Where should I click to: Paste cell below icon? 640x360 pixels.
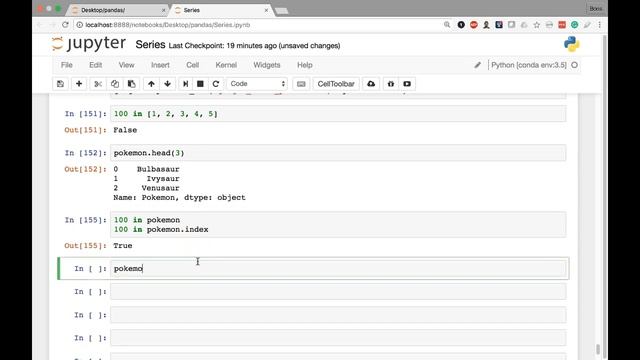tap(131, 84)
